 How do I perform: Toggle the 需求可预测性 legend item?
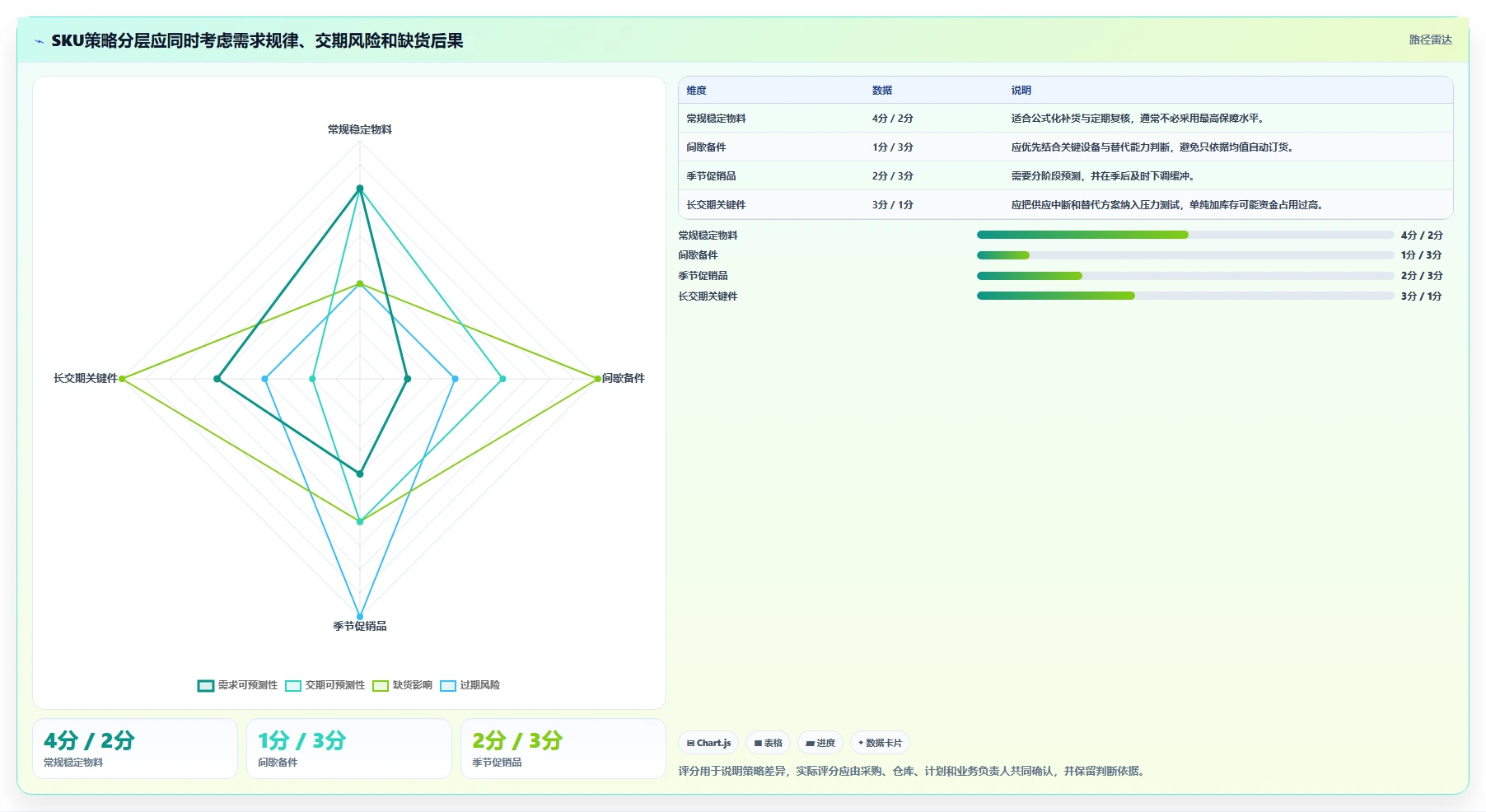237,685
